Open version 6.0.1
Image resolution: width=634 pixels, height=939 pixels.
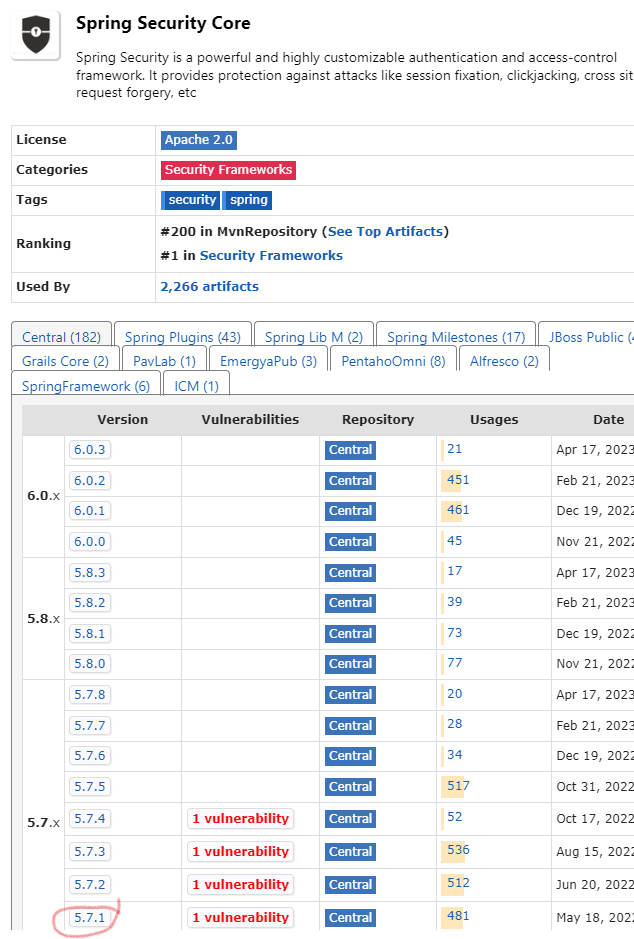tap(90, 511)
